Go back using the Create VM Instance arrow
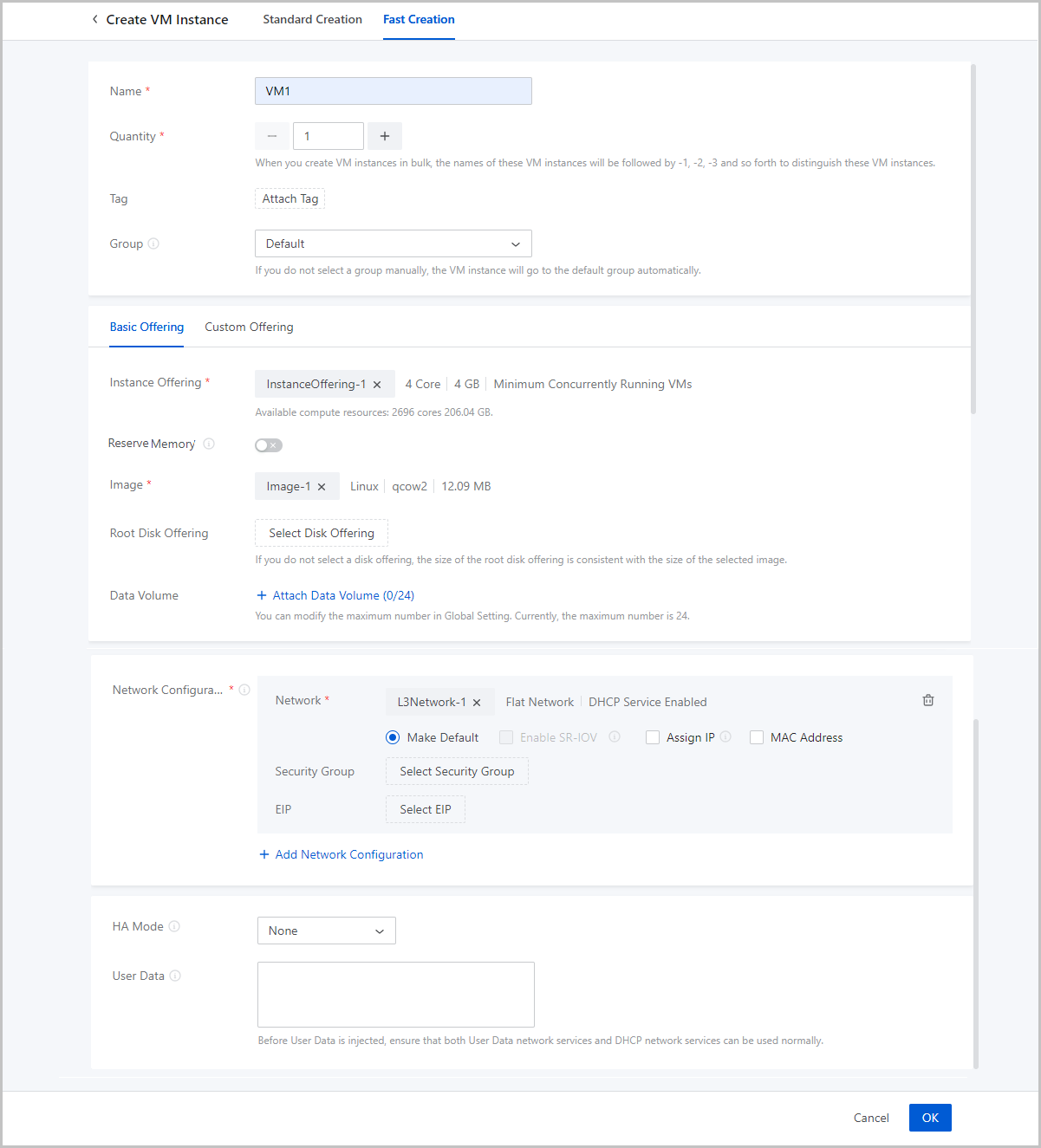The height and width of the screenshot is (1148, 1041). click(94, 19)
